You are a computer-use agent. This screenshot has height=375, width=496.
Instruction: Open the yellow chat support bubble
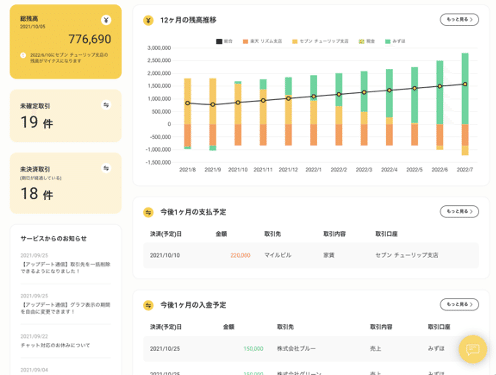tap(473, 349)
